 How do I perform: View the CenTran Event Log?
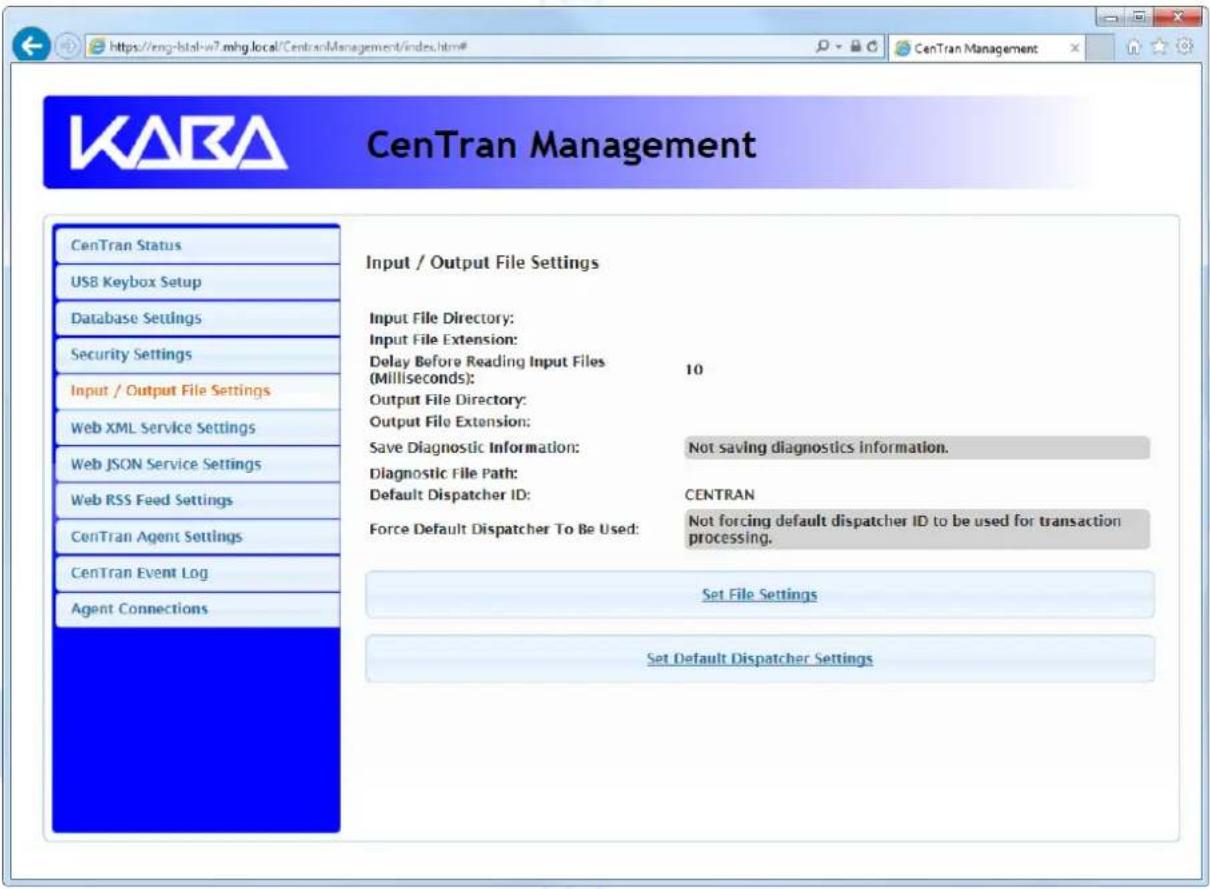[197, 573]
